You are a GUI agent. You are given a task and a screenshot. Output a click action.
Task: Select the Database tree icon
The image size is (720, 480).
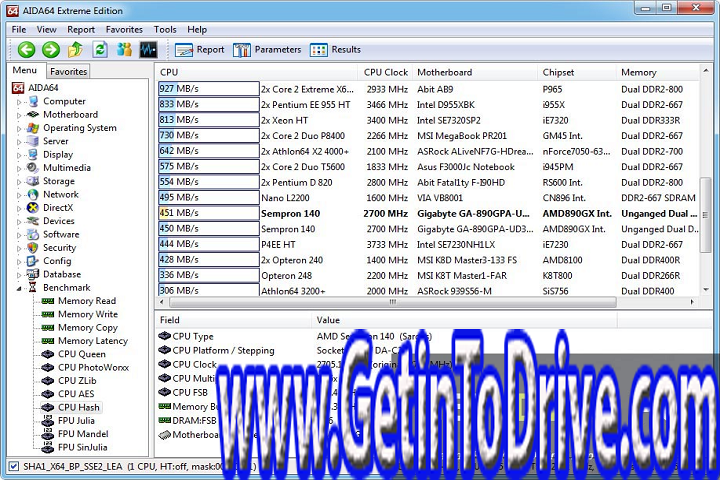[x=33, y=274]
